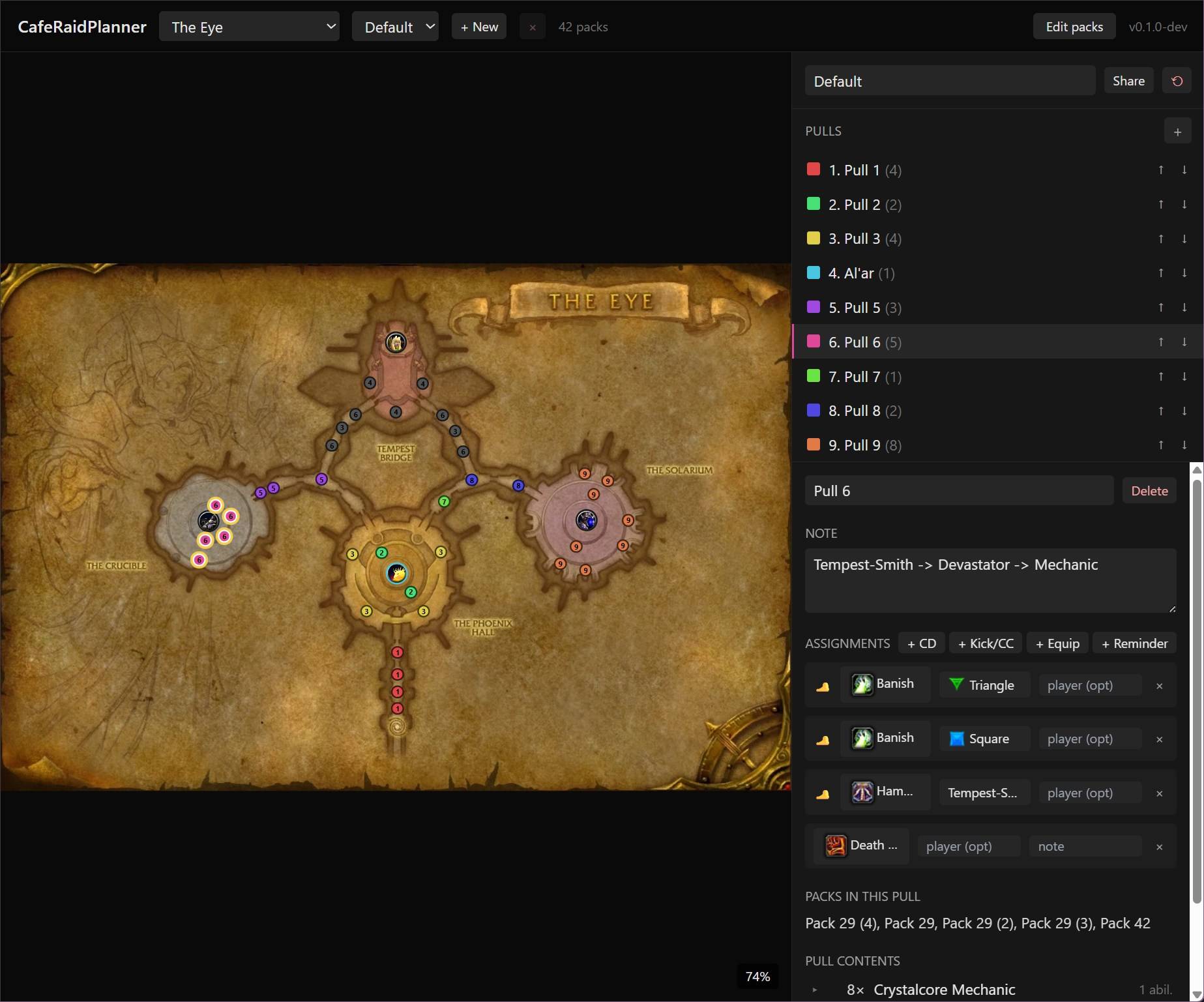Click the purple color swatch of Pull 5

point(814,307)
